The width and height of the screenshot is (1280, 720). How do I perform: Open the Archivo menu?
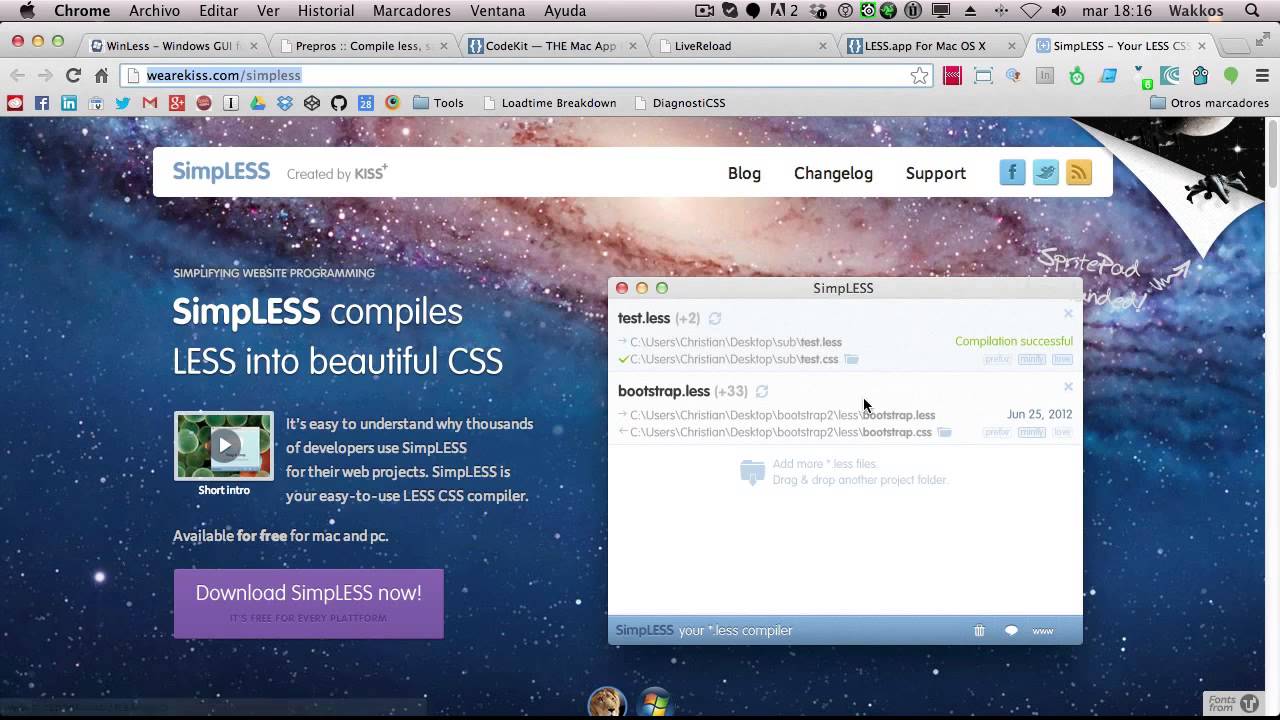(x=154, y=11)
